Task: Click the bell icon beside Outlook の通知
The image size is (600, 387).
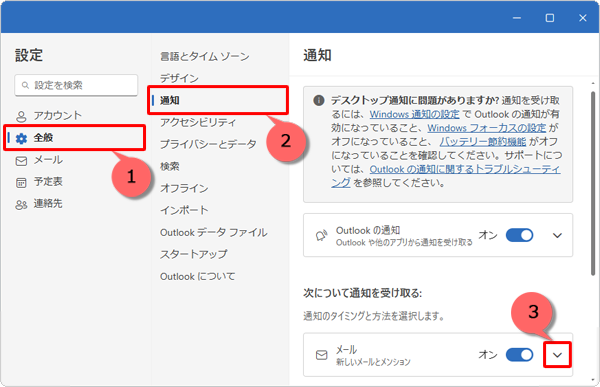Action: 321,235
